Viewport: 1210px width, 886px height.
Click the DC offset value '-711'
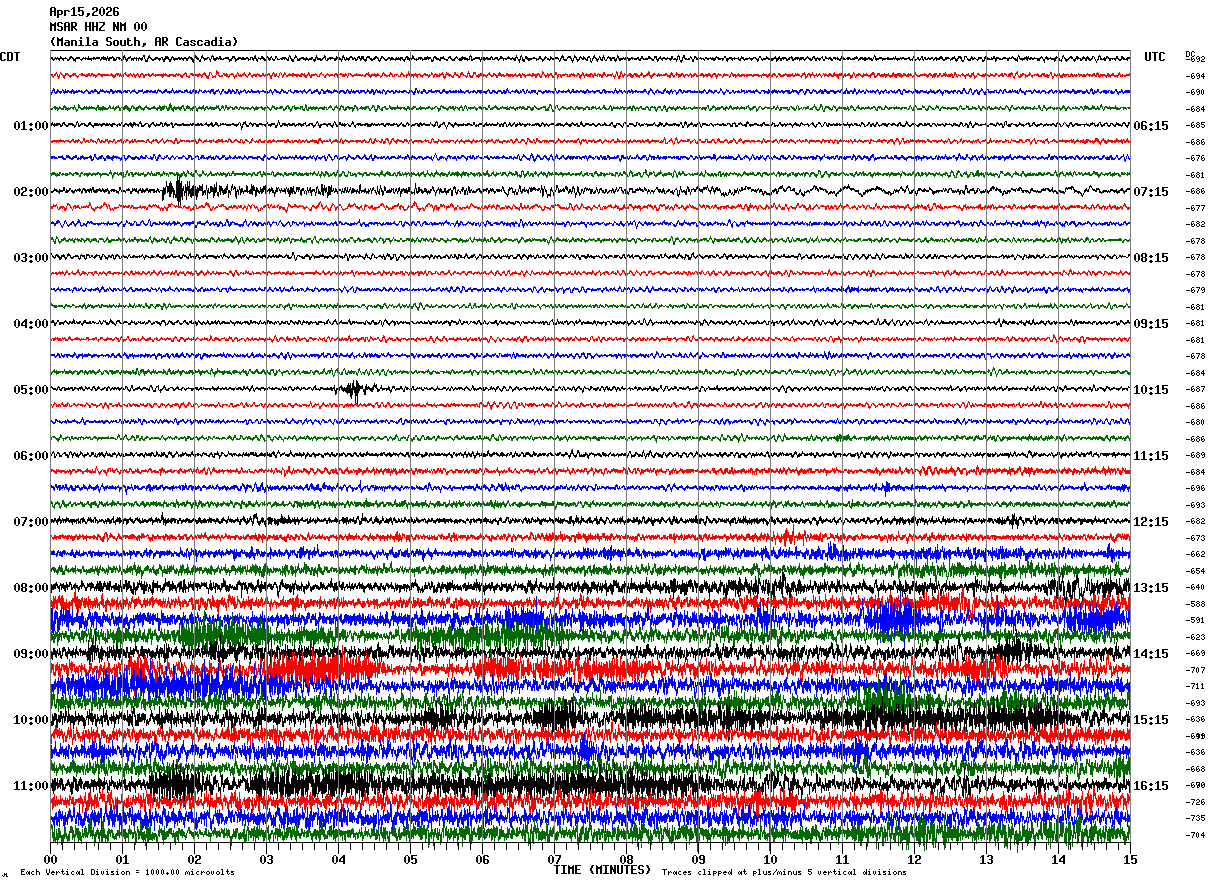click(x=1196, y=687)
